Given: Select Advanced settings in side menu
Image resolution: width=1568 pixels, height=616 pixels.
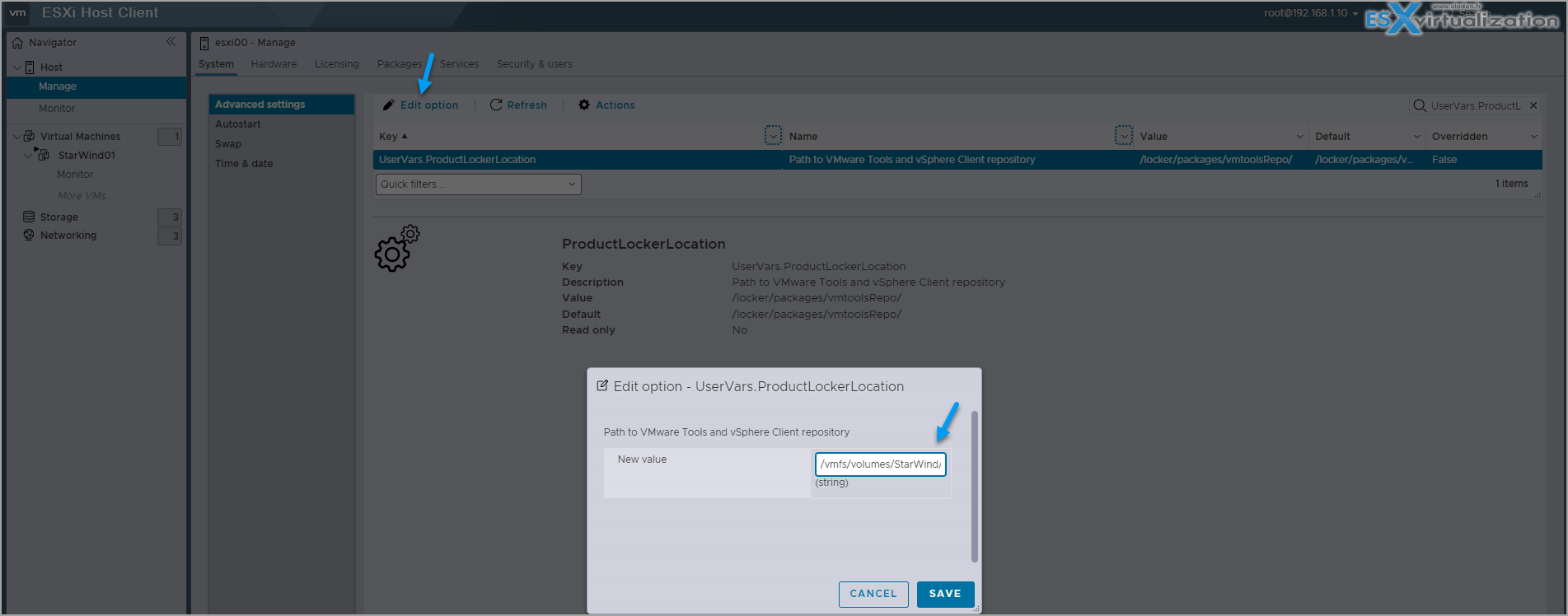Looking at the screenshot, I should click(281, 105).
